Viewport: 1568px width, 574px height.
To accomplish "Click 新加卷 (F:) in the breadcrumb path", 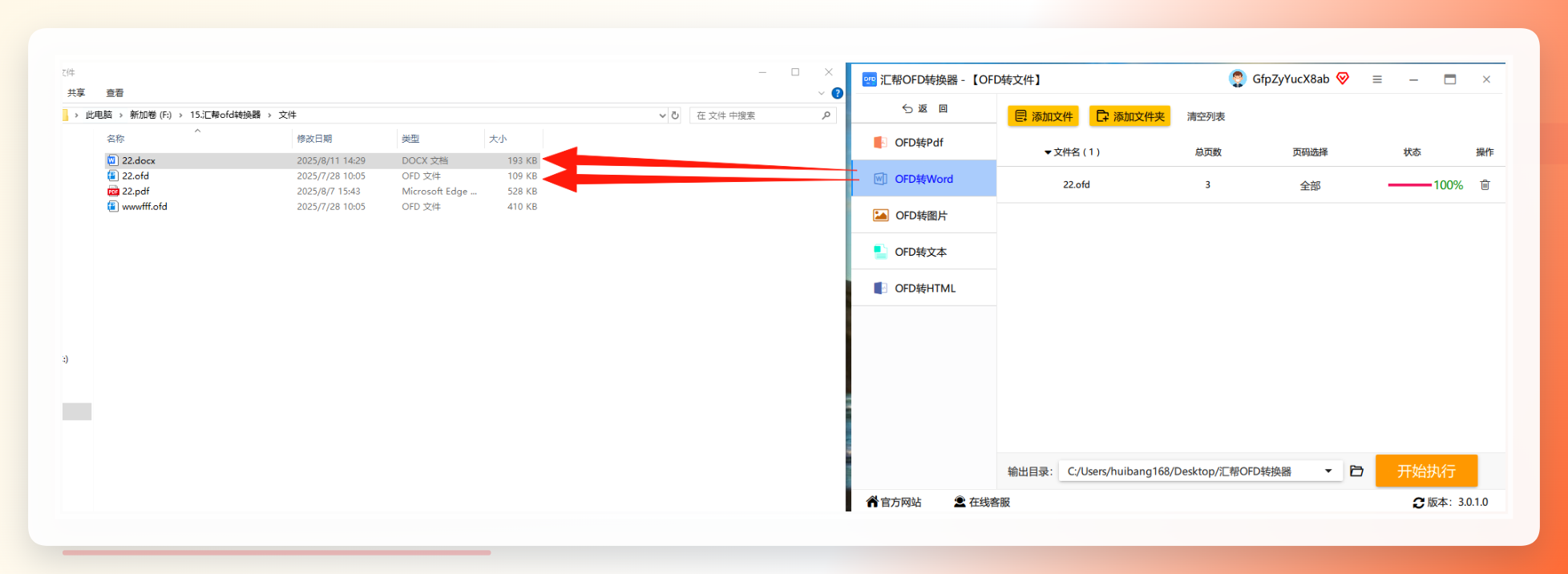I will pyautogui.click(x=151, y=115).
